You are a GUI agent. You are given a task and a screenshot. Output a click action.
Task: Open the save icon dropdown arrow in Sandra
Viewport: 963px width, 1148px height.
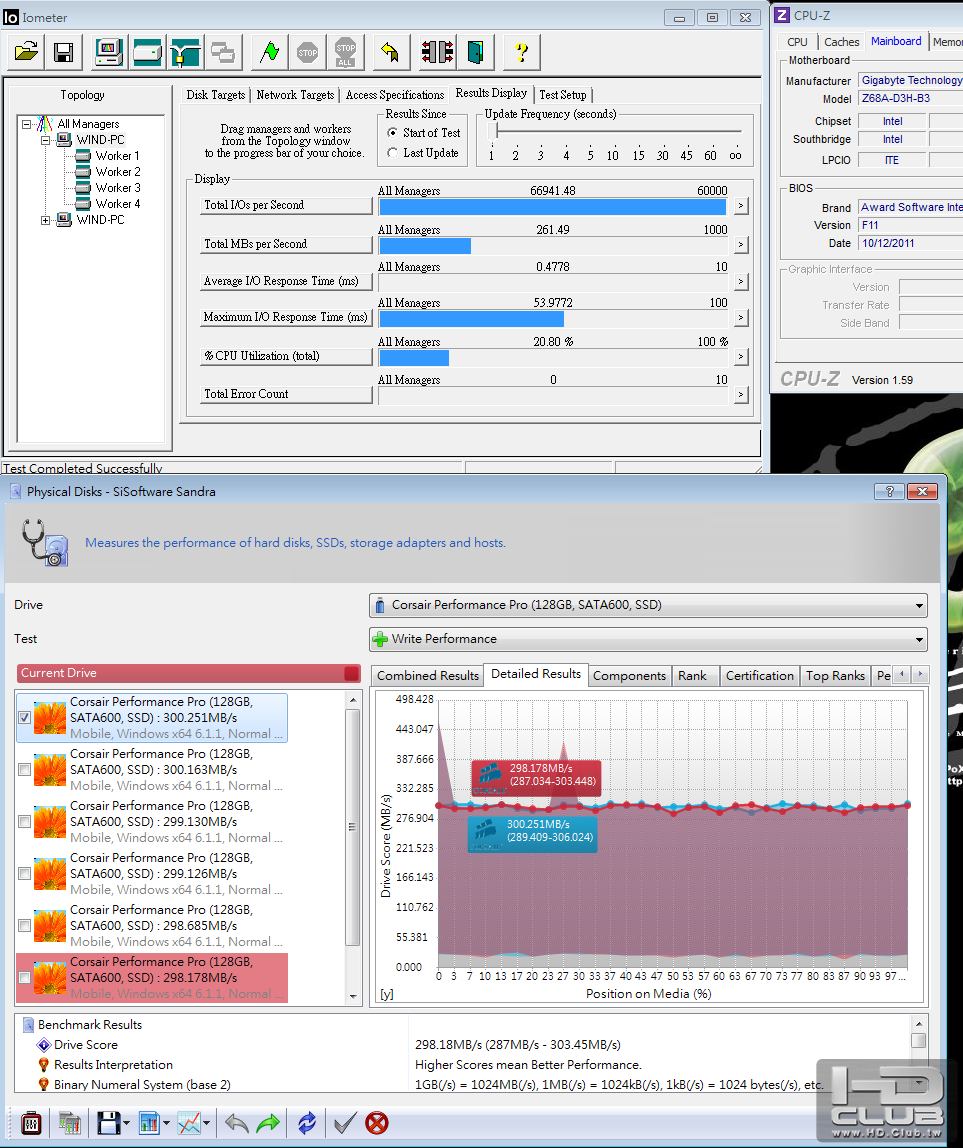127,1123
